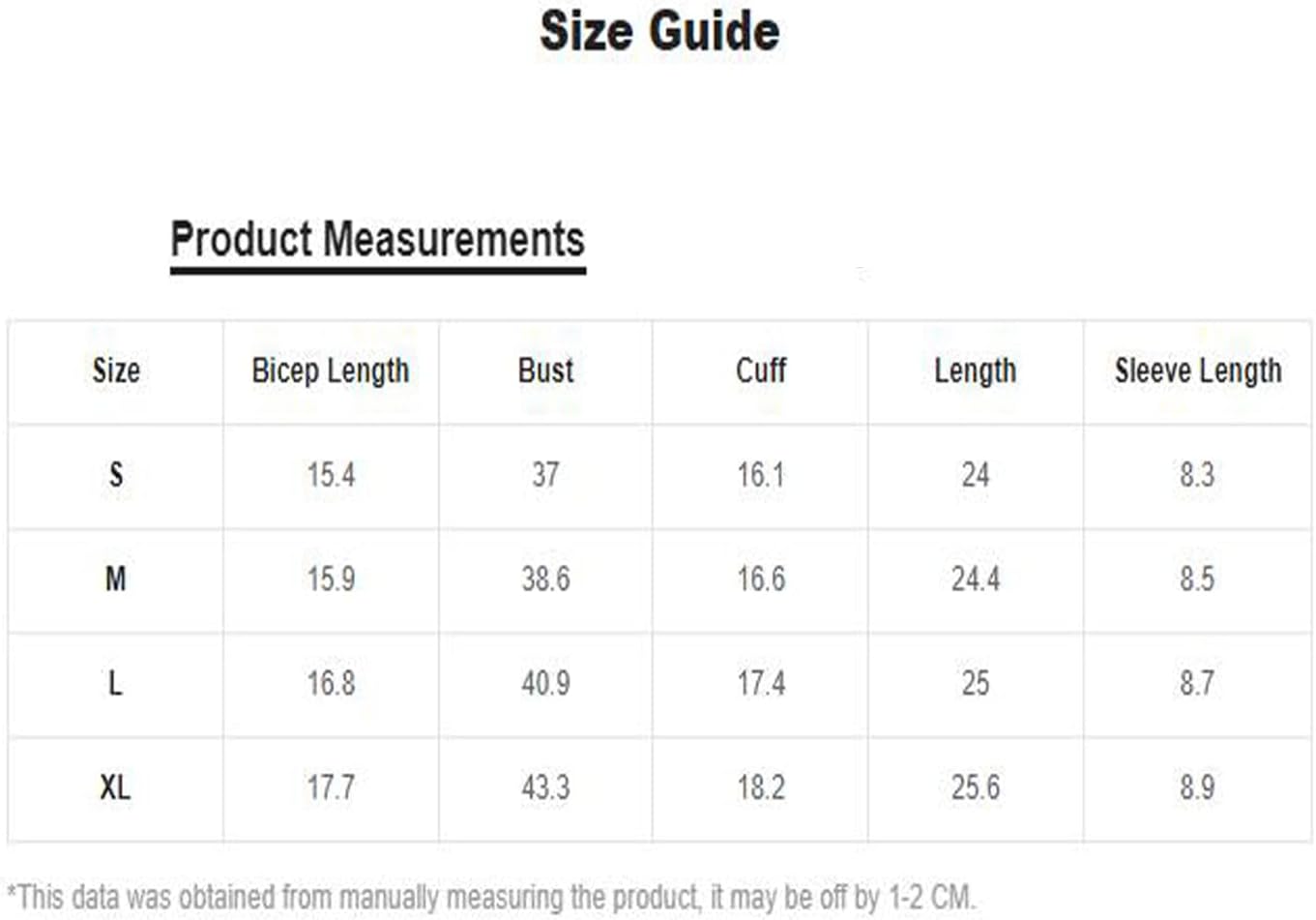The image size is (1316, 920).
Task: Select the Bust column header
Action: tap(545, 371)
